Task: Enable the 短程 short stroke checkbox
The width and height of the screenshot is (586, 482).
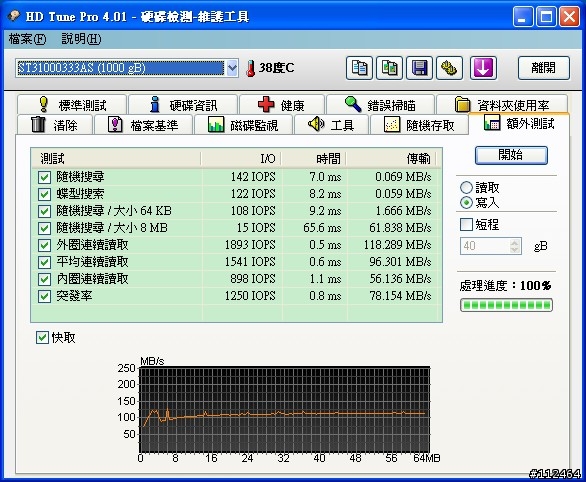Action: 466,225
